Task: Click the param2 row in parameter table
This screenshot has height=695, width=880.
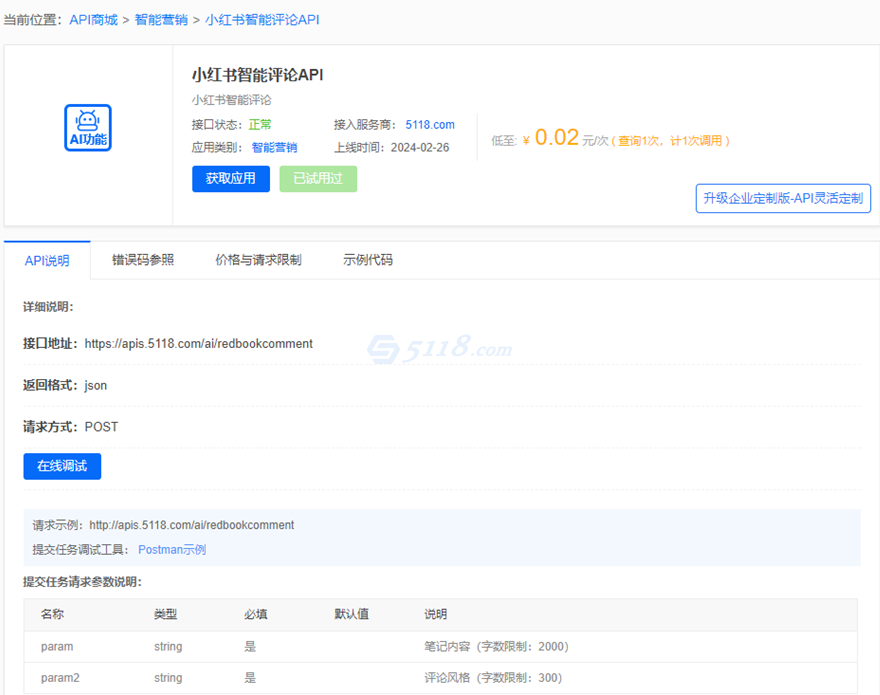Action: [440, 678]
